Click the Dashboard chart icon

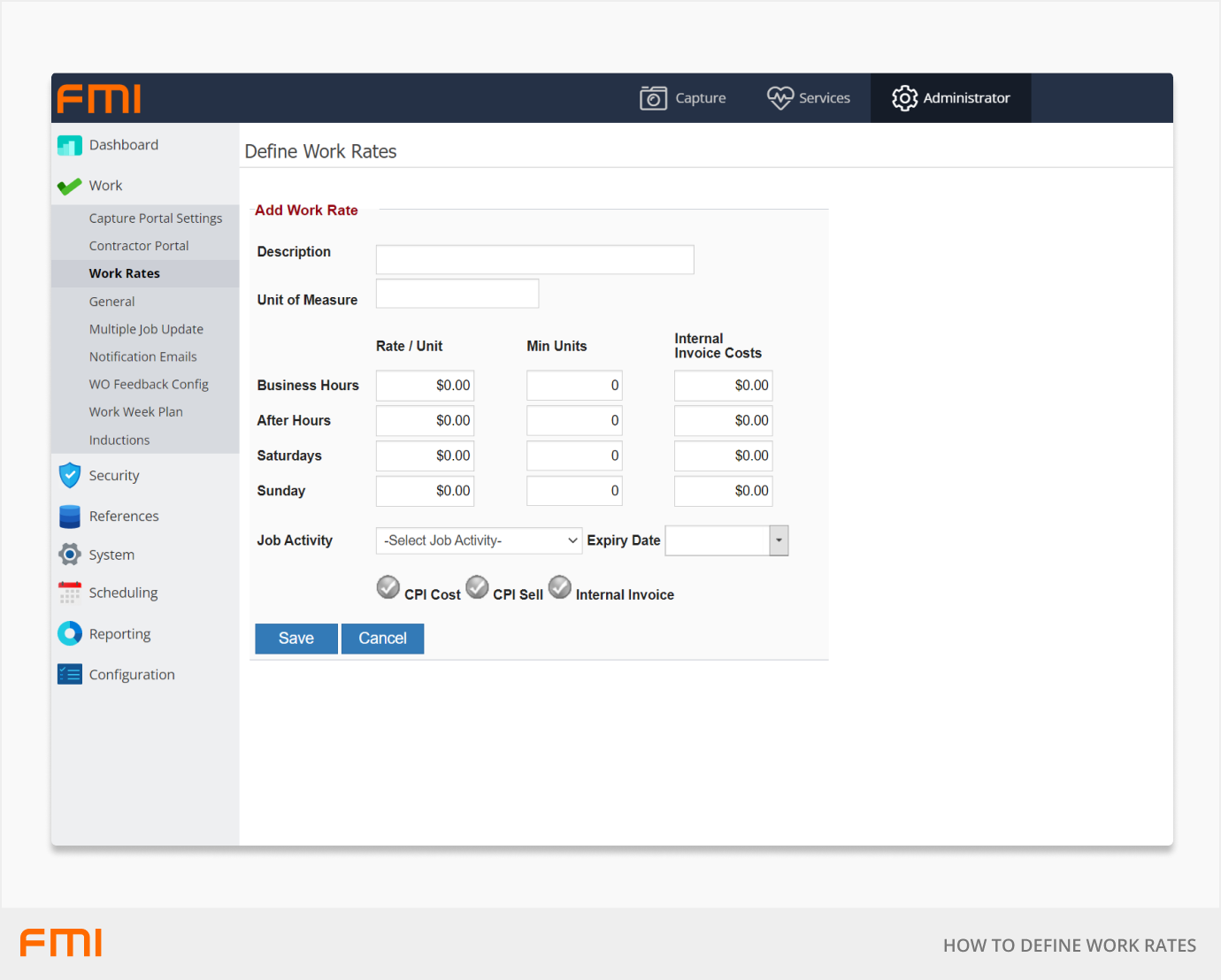coord(69,145)
